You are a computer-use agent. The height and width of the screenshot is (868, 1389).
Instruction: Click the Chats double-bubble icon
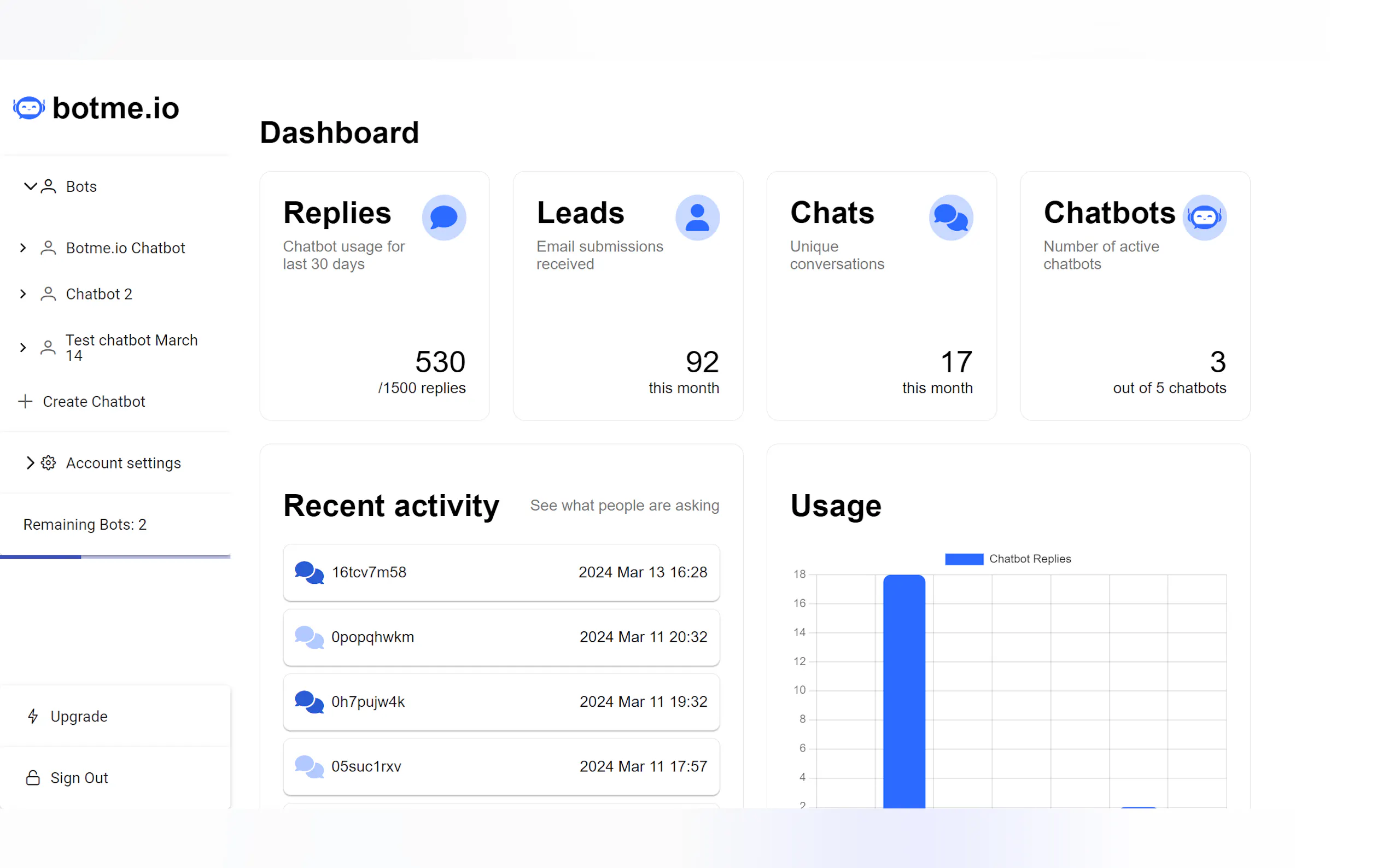point(950,218)
